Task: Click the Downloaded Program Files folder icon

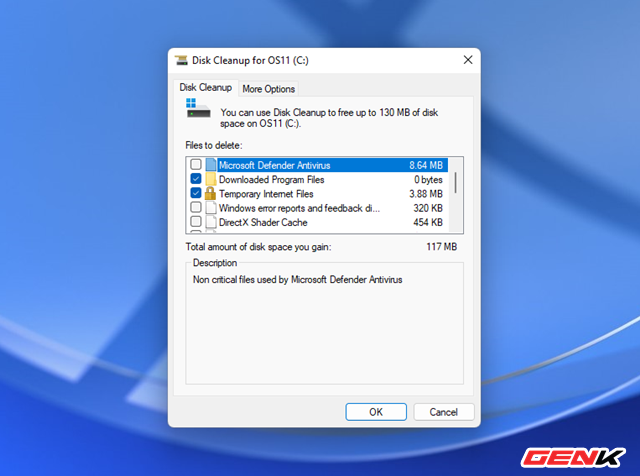Action: (211, 179)
